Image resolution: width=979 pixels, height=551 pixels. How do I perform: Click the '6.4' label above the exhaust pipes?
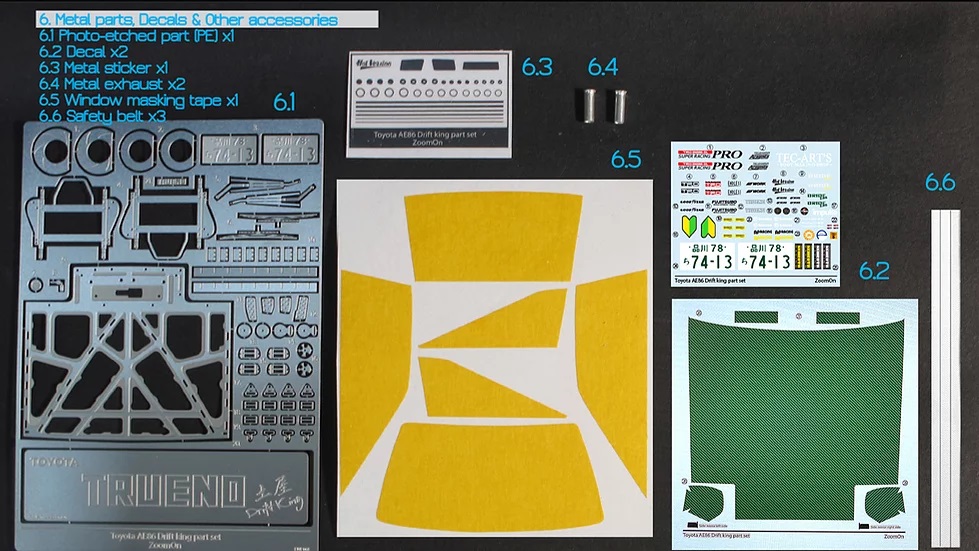tap(603, 67)
